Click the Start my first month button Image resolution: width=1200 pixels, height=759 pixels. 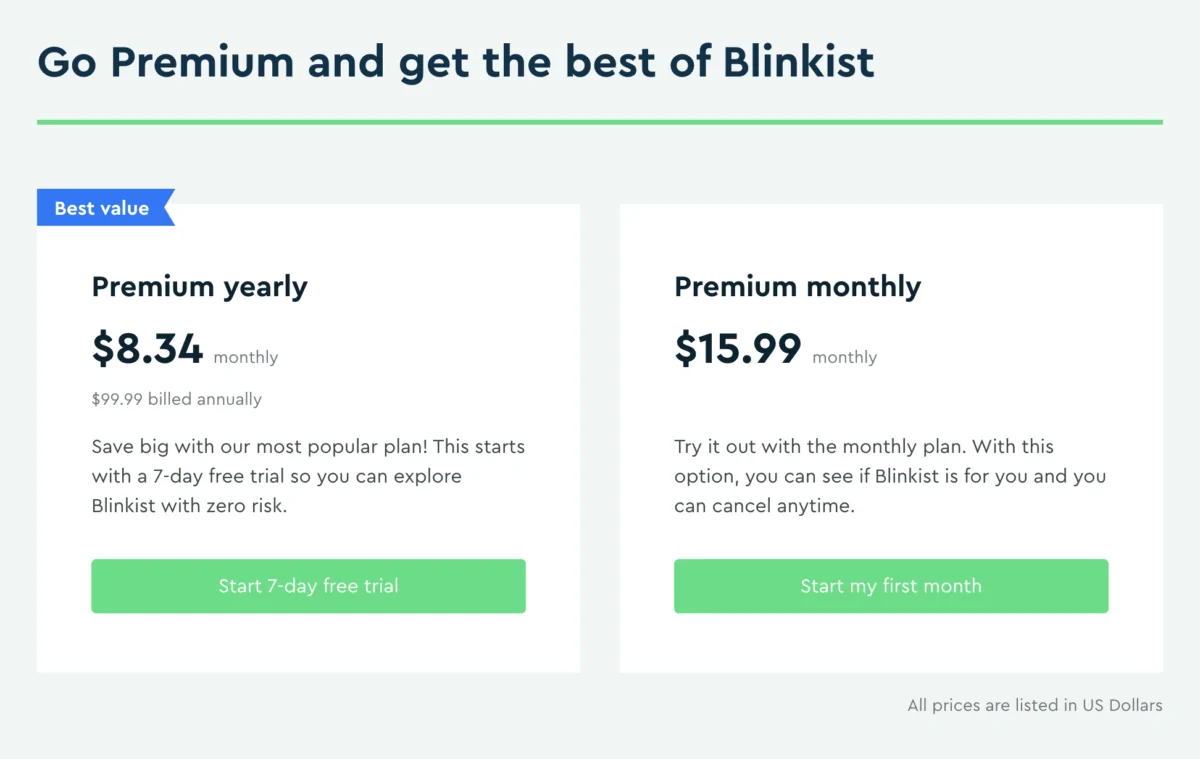click(891, 586)
